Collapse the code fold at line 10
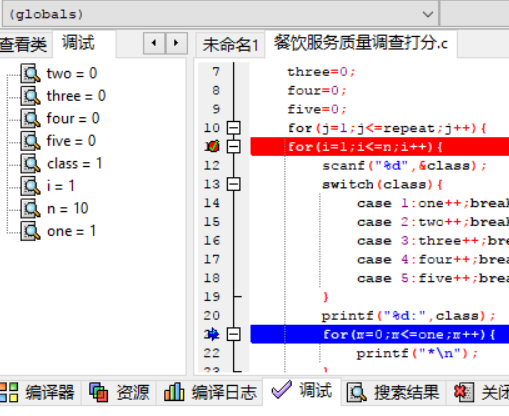509x416 pixels. click(x=234, y=128)
